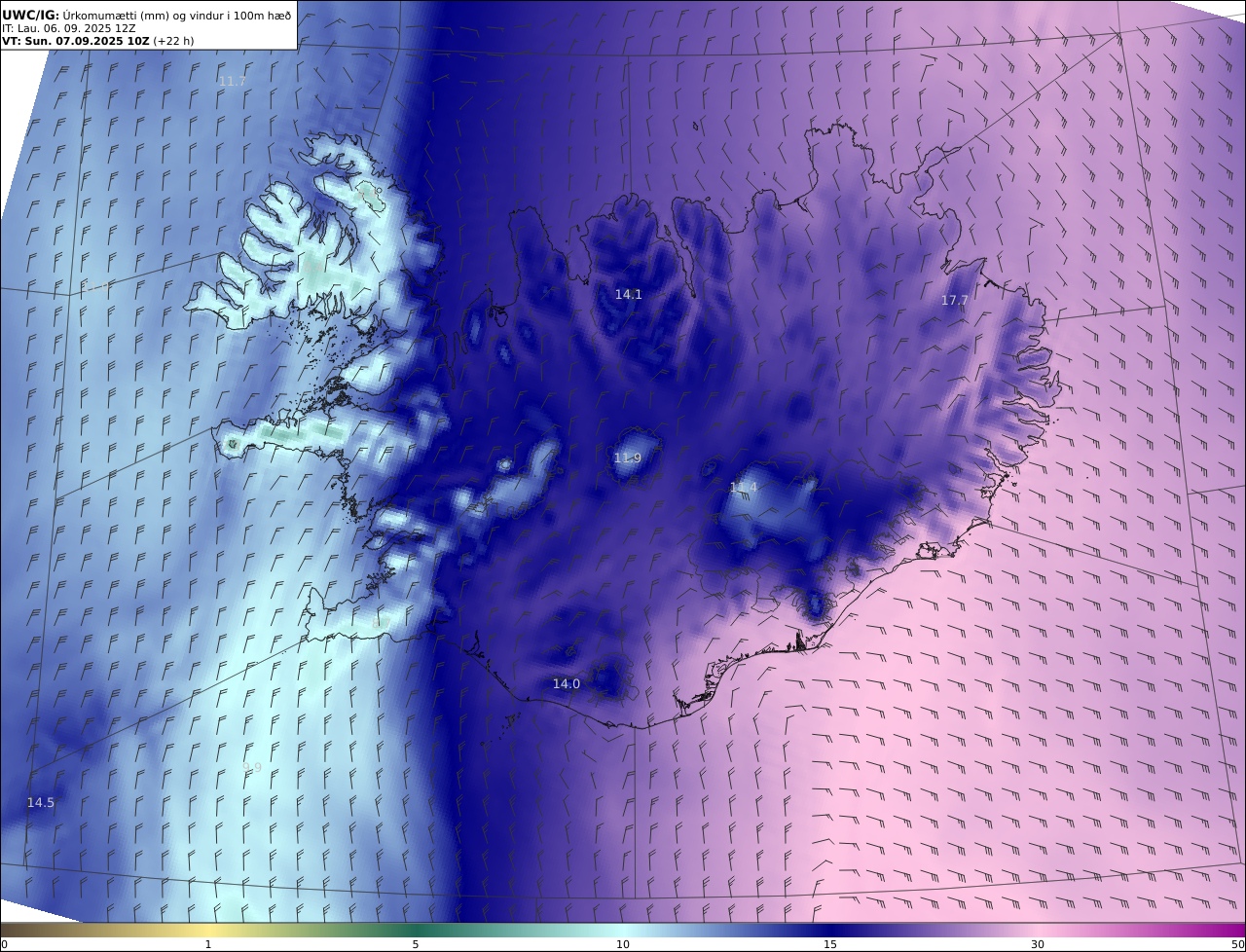Image resolution: width=1246 pixels, height=952 pixels.
Task: Click the colorbar tick labeled 10
Action: pyautogui.click(x=623, y=944)
